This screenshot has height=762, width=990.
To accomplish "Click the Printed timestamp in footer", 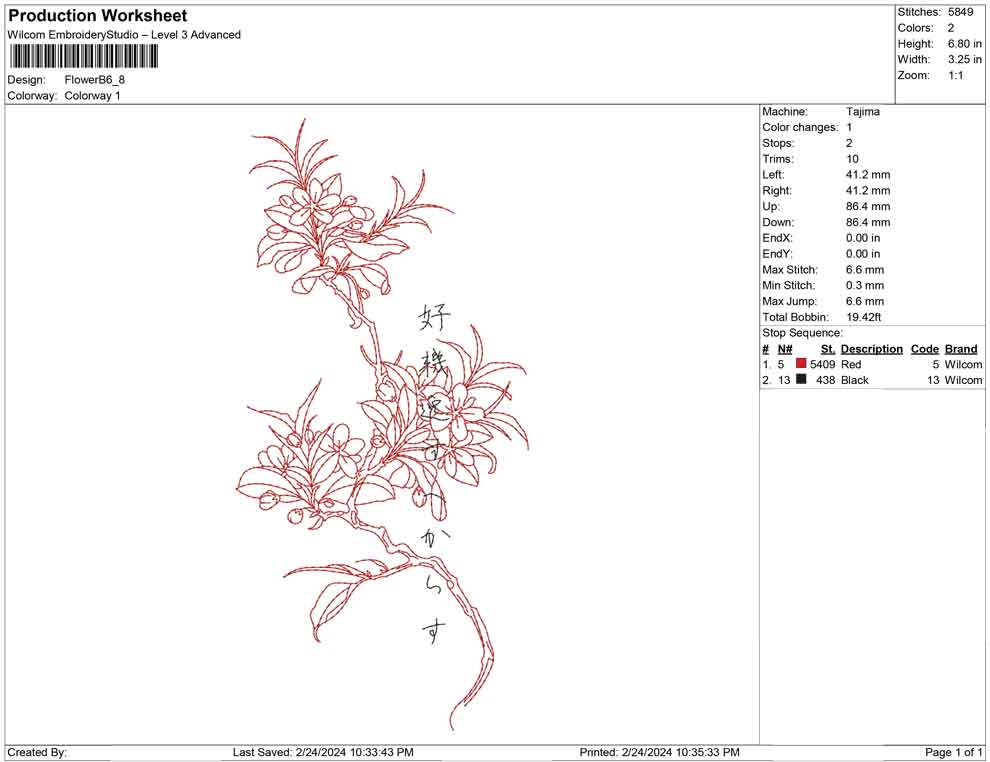I will 659,753.
